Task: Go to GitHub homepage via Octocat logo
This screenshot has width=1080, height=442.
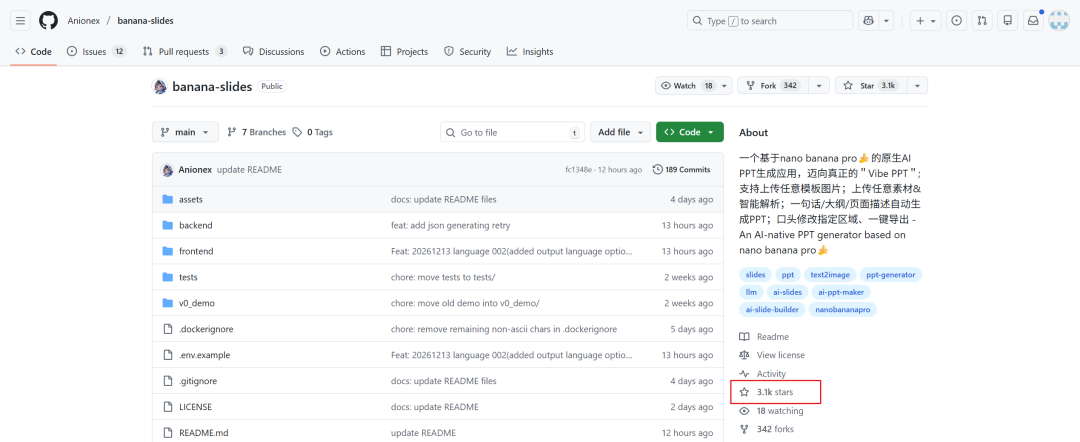Action: click(x=48, y=21)
